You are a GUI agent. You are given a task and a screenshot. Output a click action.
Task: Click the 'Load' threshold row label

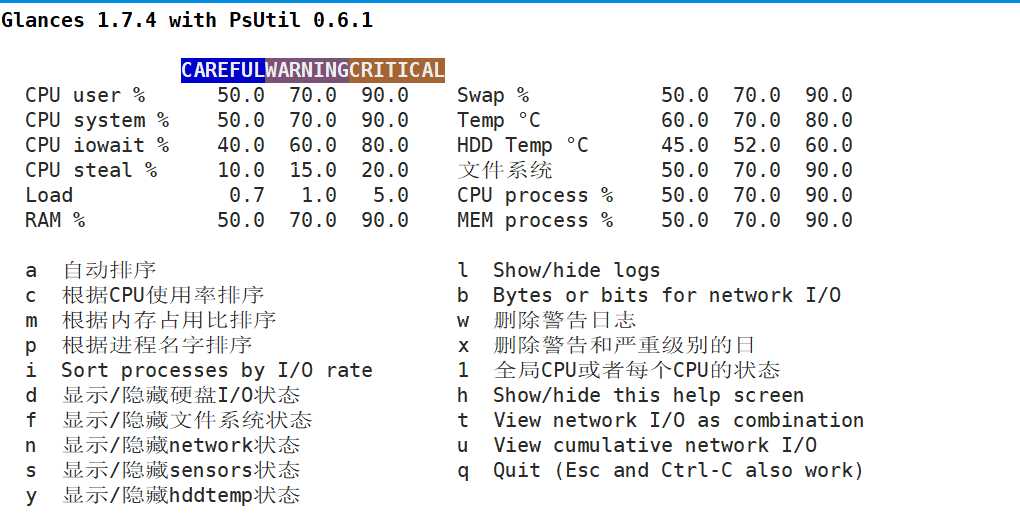[x=49, y=195]
